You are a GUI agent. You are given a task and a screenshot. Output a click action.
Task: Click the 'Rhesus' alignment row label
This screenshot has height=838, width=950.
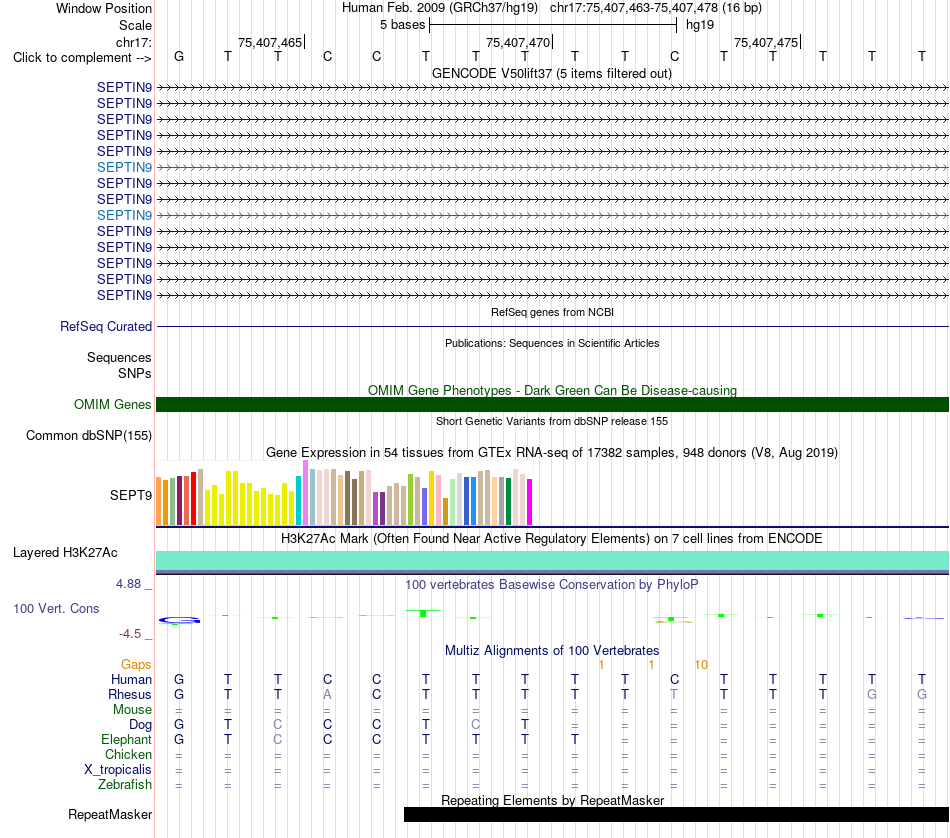coord(130,694)
